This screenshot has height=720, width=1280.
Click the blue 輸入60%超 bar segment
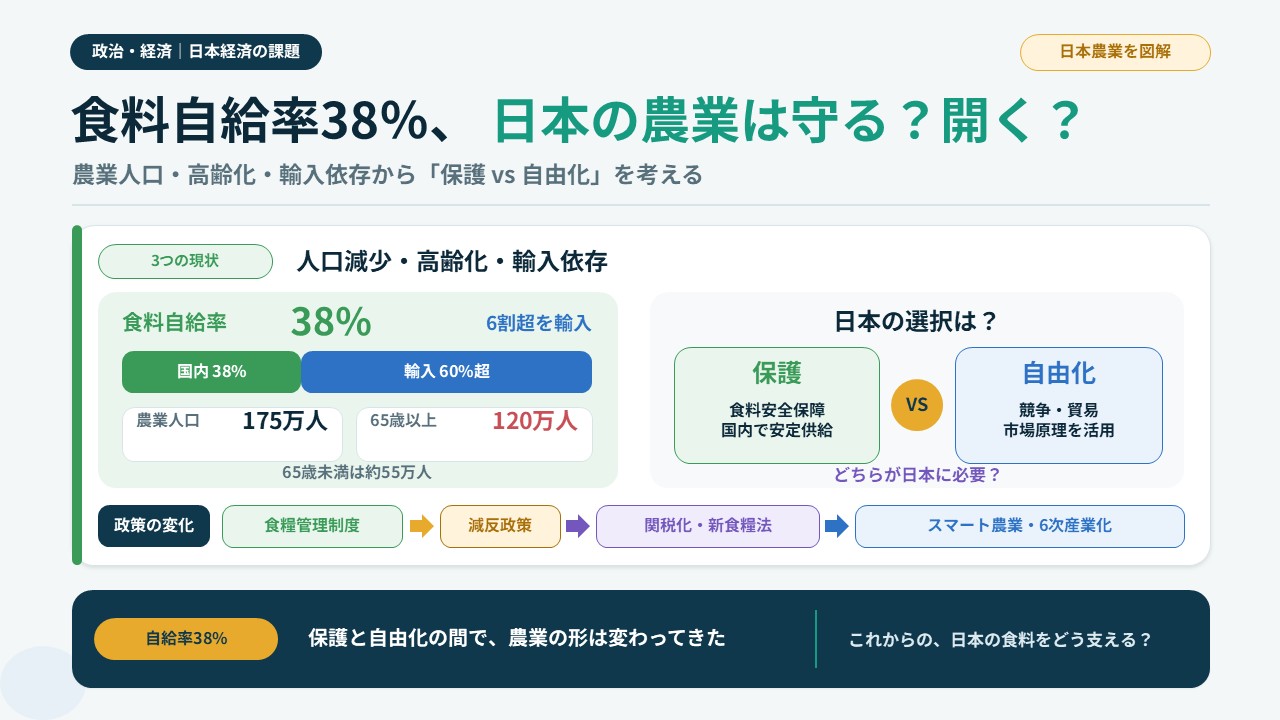[446, 372]
